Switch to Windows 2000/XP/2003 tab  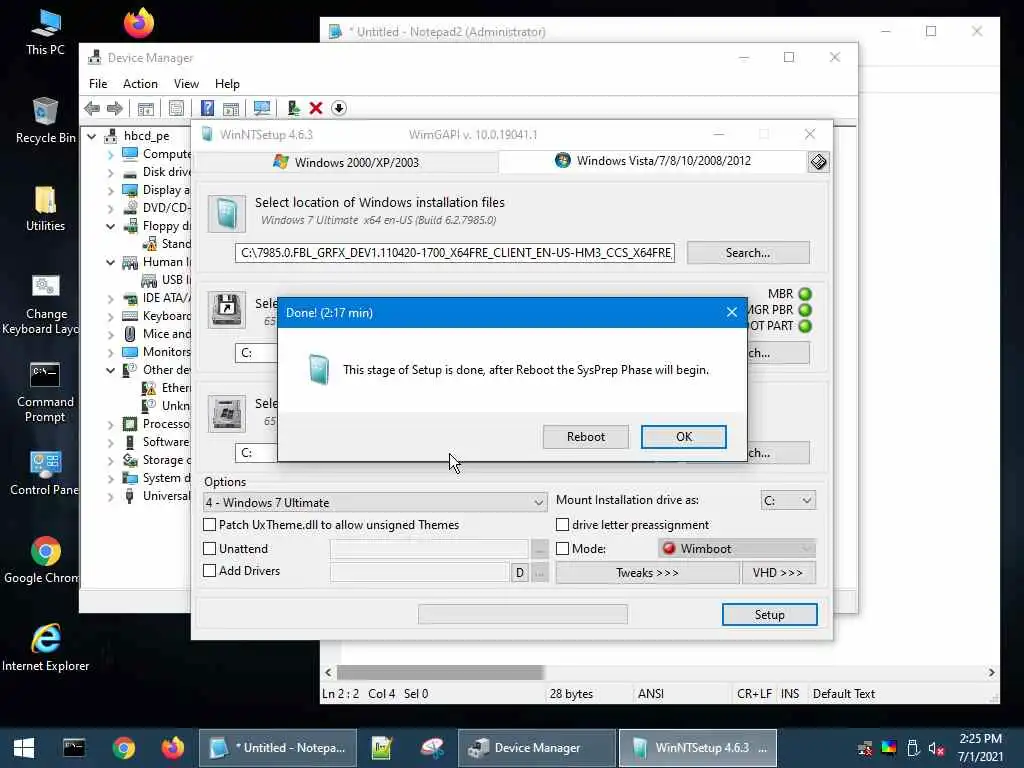point(346,162)
